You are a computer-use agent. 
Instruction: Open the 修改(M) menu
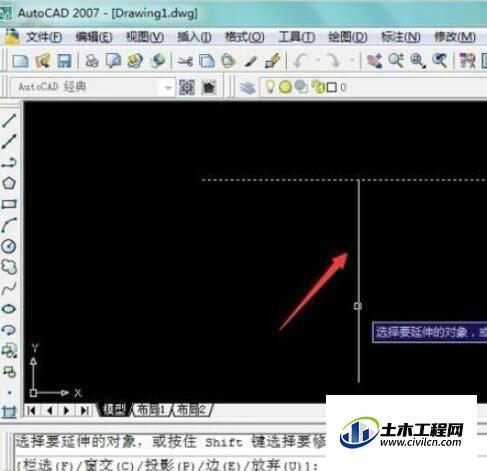click(454, 37)
